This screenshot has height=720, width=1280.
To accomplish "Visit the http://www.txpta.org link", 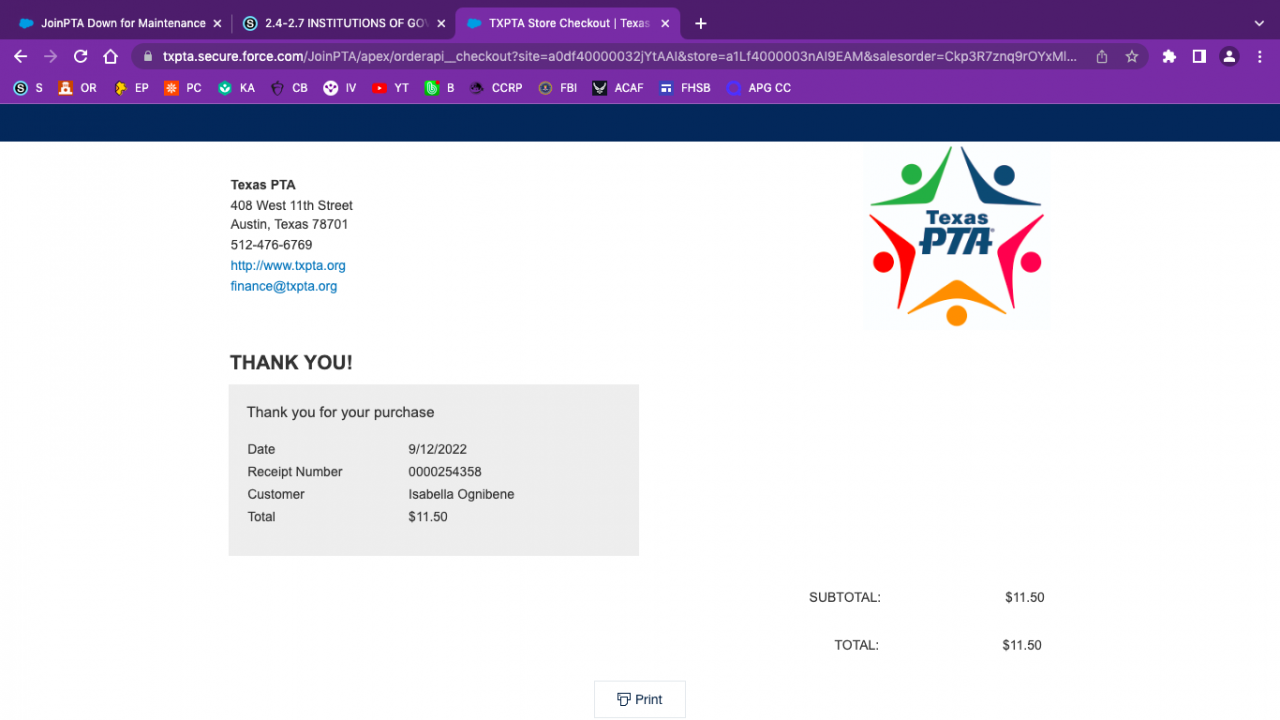I will tap(288, 266).
